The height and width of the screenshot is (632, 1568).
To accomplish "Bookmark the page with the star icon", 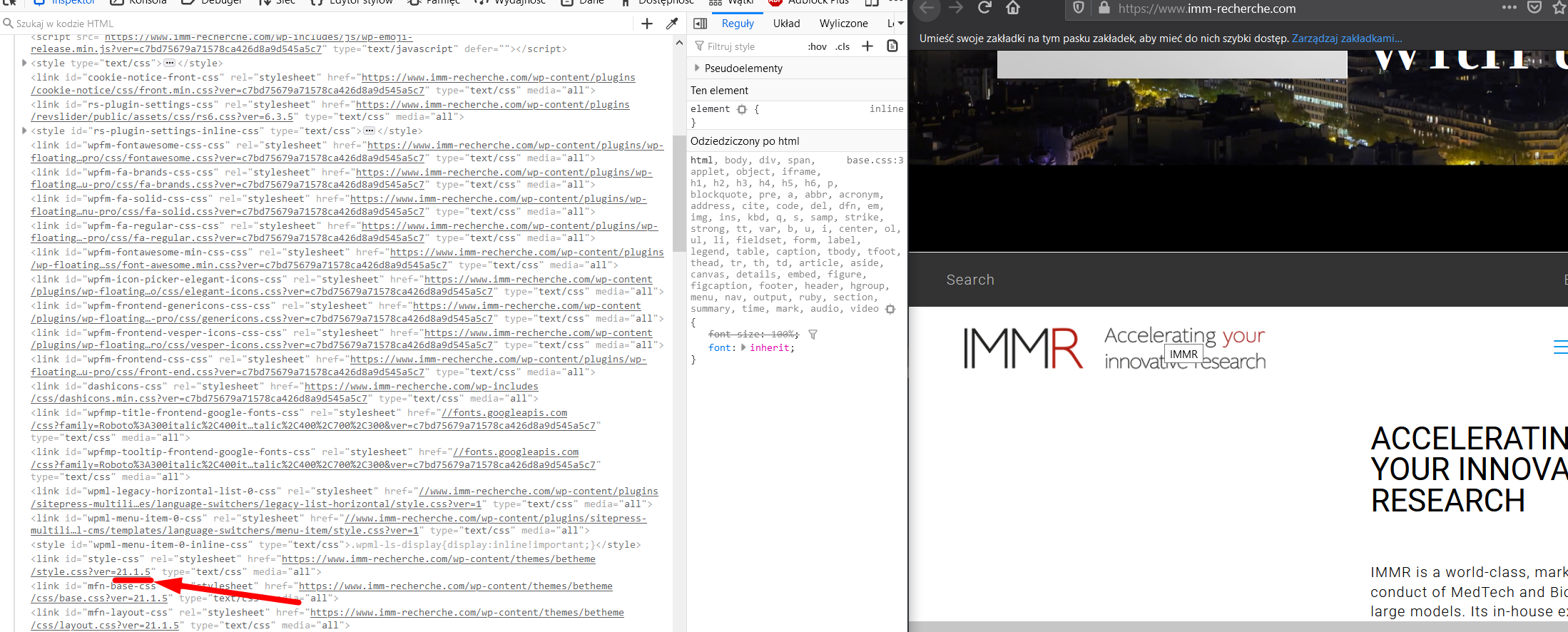I will pyautogui.click(x=1558, y=9).
